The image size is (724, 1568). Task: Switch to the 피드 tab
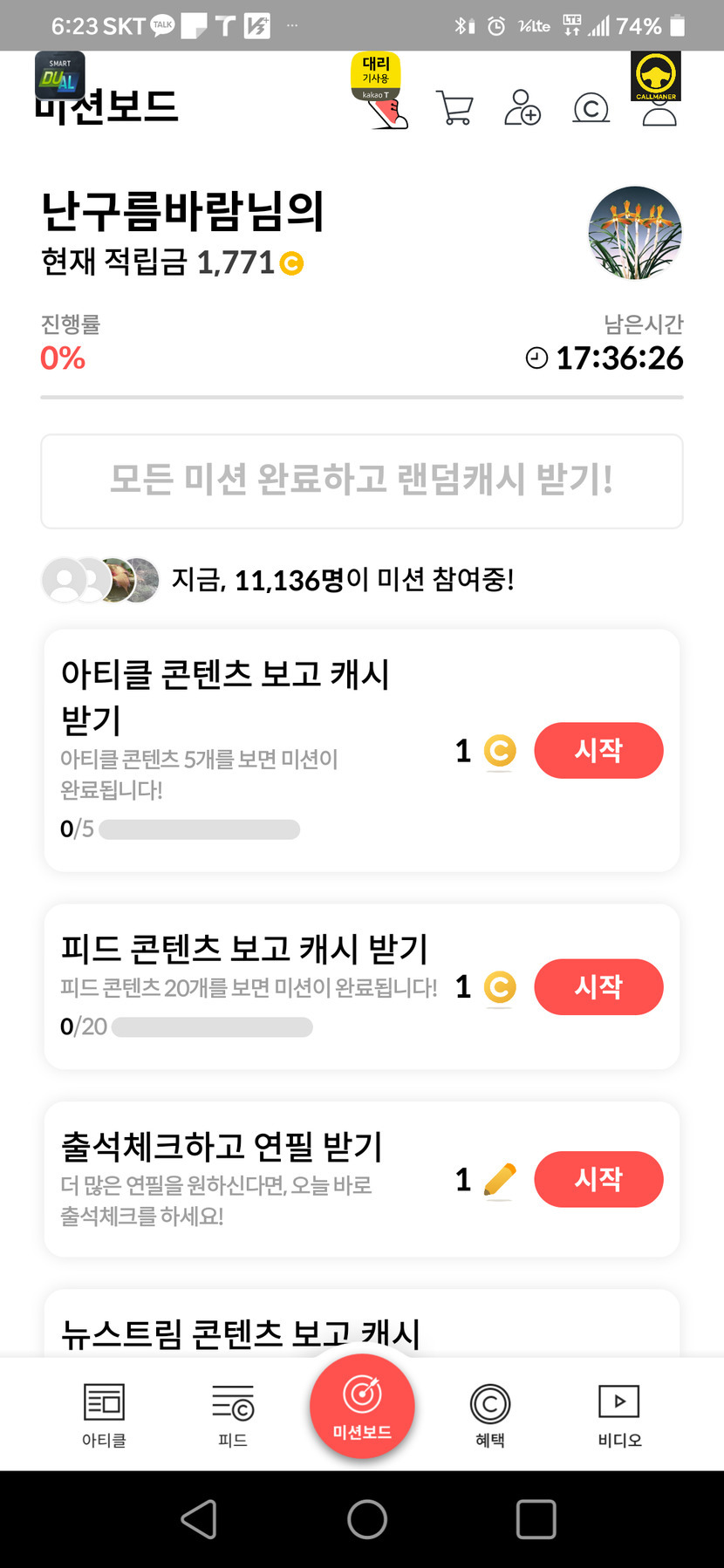(233, 1415)
